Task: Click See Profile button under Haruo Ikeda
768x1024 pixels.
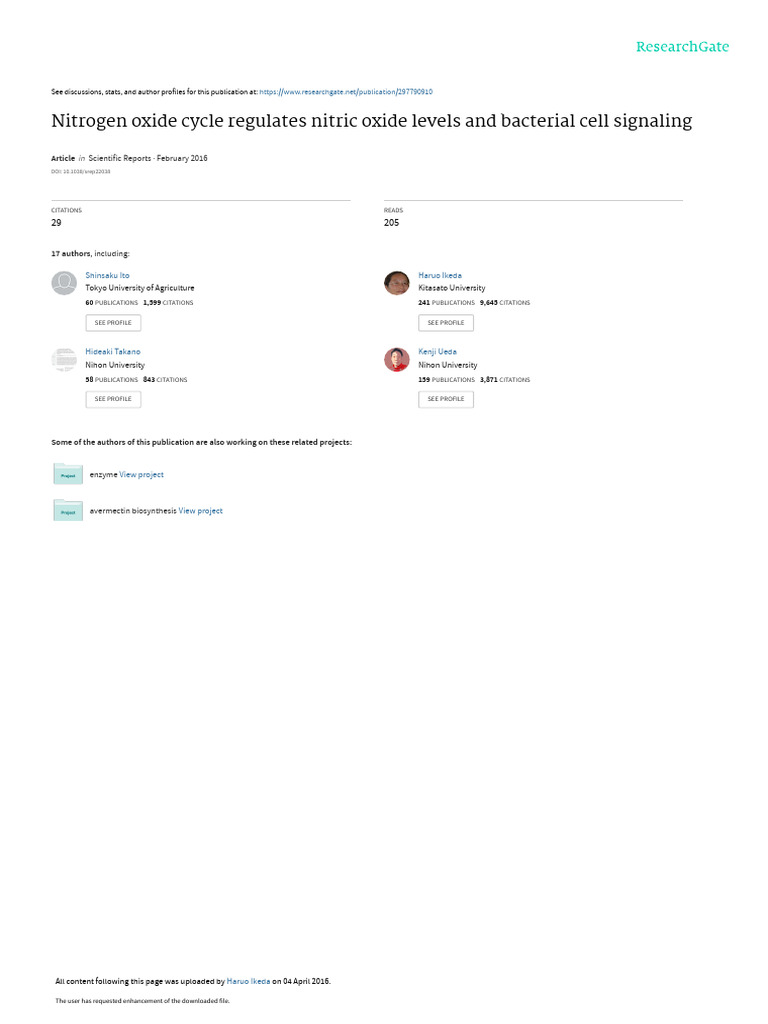Action: tap(446, 323)
